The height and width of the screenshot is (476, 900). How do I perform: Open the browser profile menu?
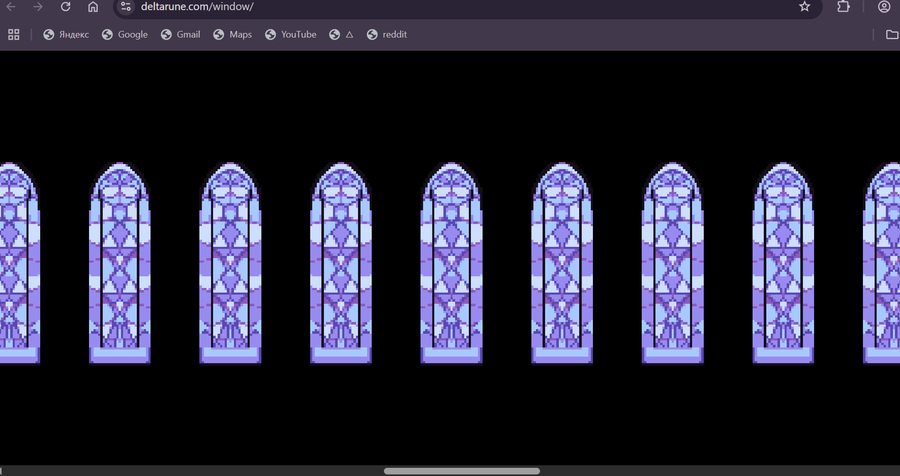pyautogui.click(x=884, y=7)
